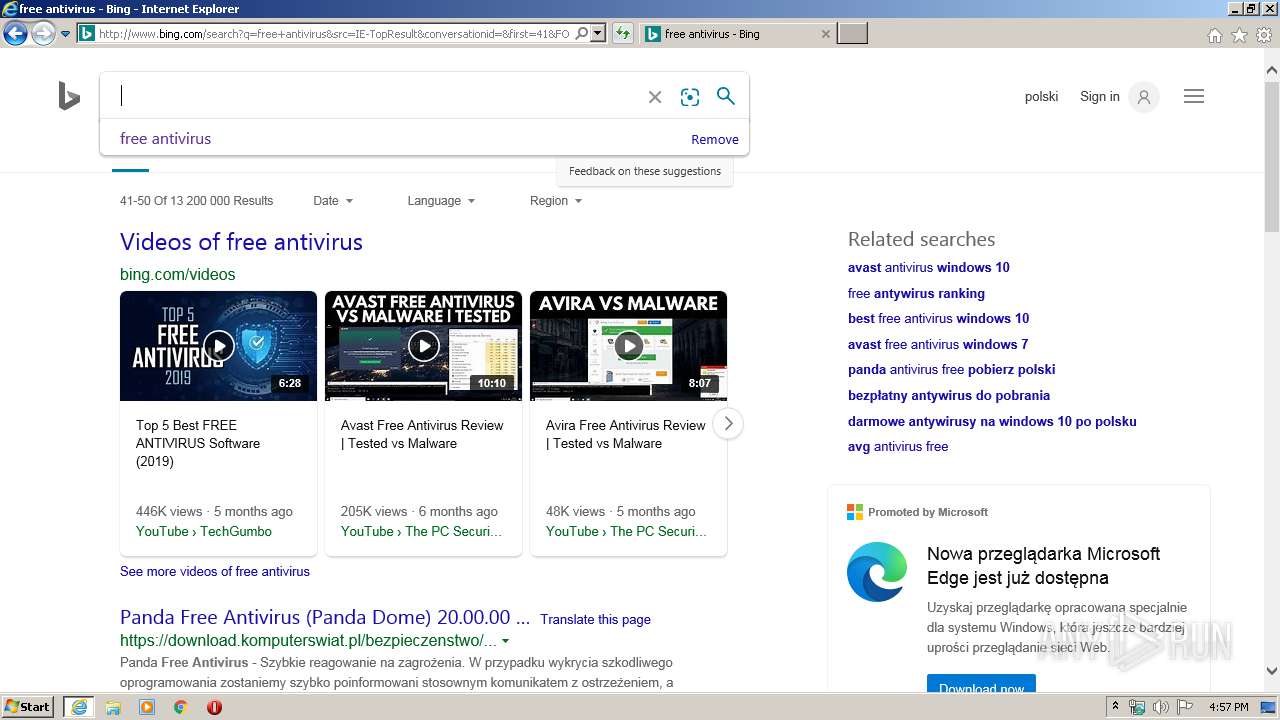Open the Region filter dropdown
1280x720 pixels.
click(x=556, y=201)
